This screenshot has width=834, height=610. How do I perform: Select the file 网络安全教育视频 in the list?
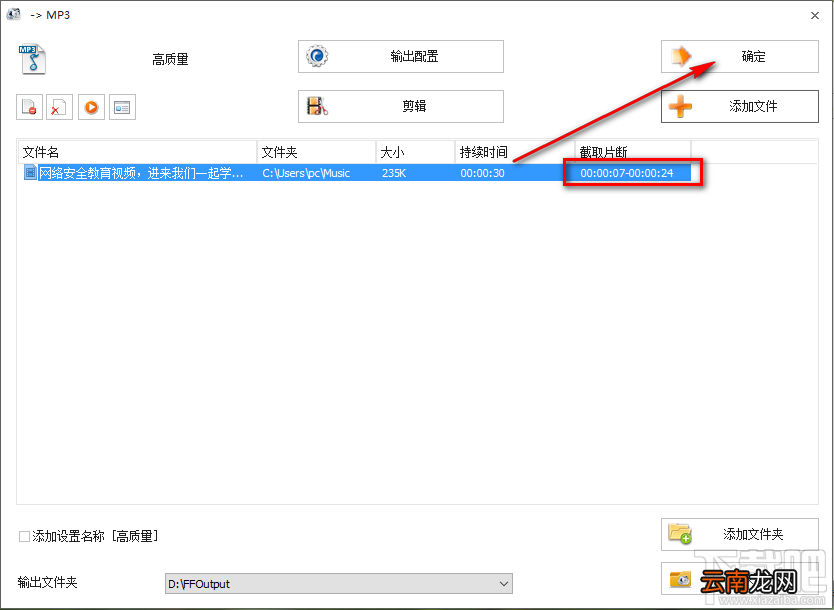141,173
